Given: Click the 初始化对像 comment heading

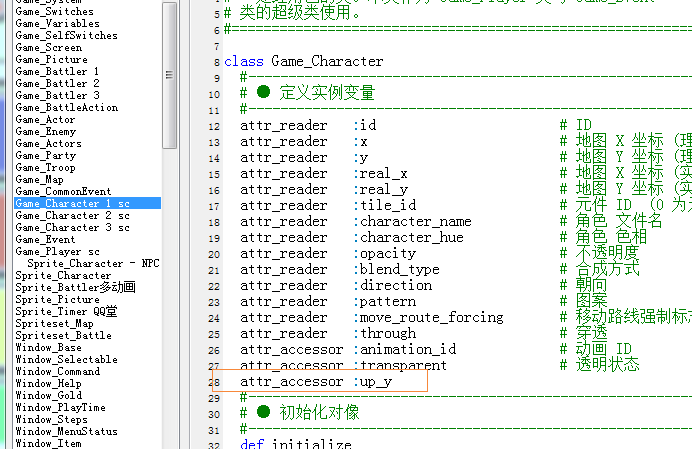Looking at the screenshot, I should pos(319,412).
